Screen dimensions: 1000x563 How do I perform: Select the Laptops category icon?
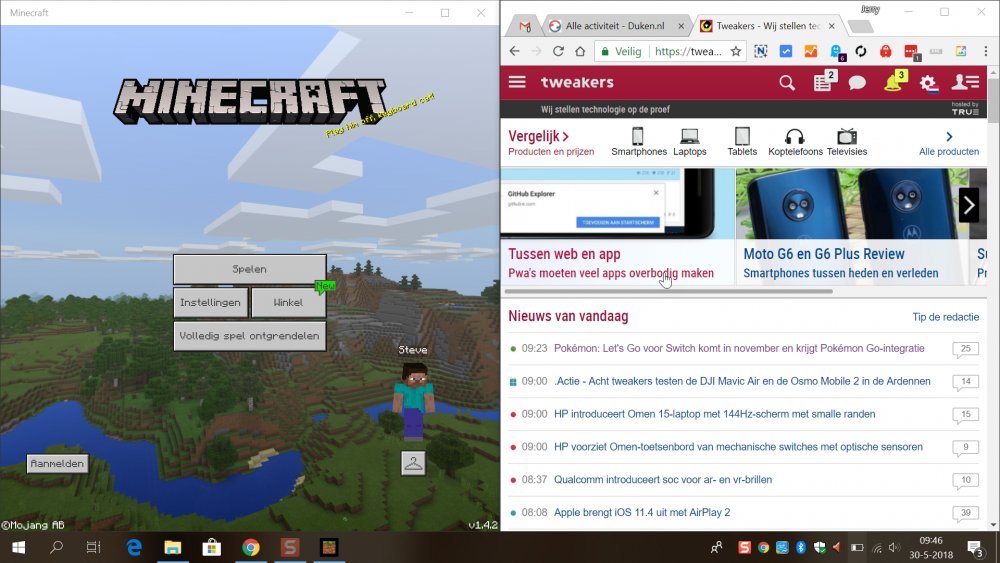689,136
